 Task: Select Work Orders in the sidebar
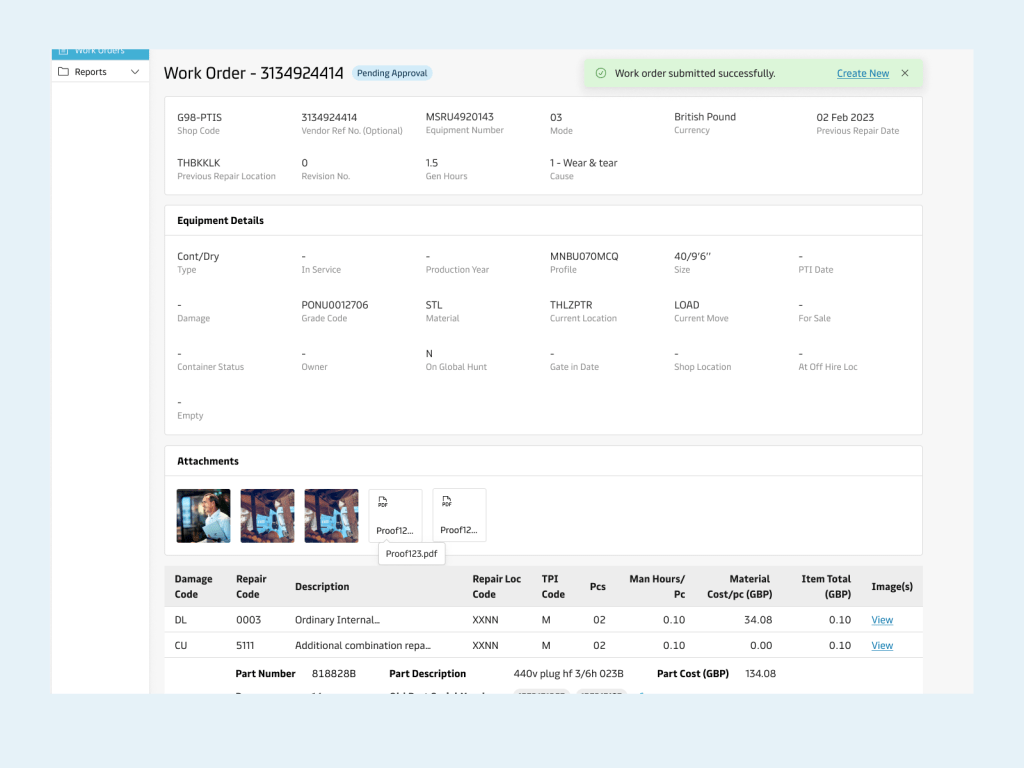coord(99,51)
